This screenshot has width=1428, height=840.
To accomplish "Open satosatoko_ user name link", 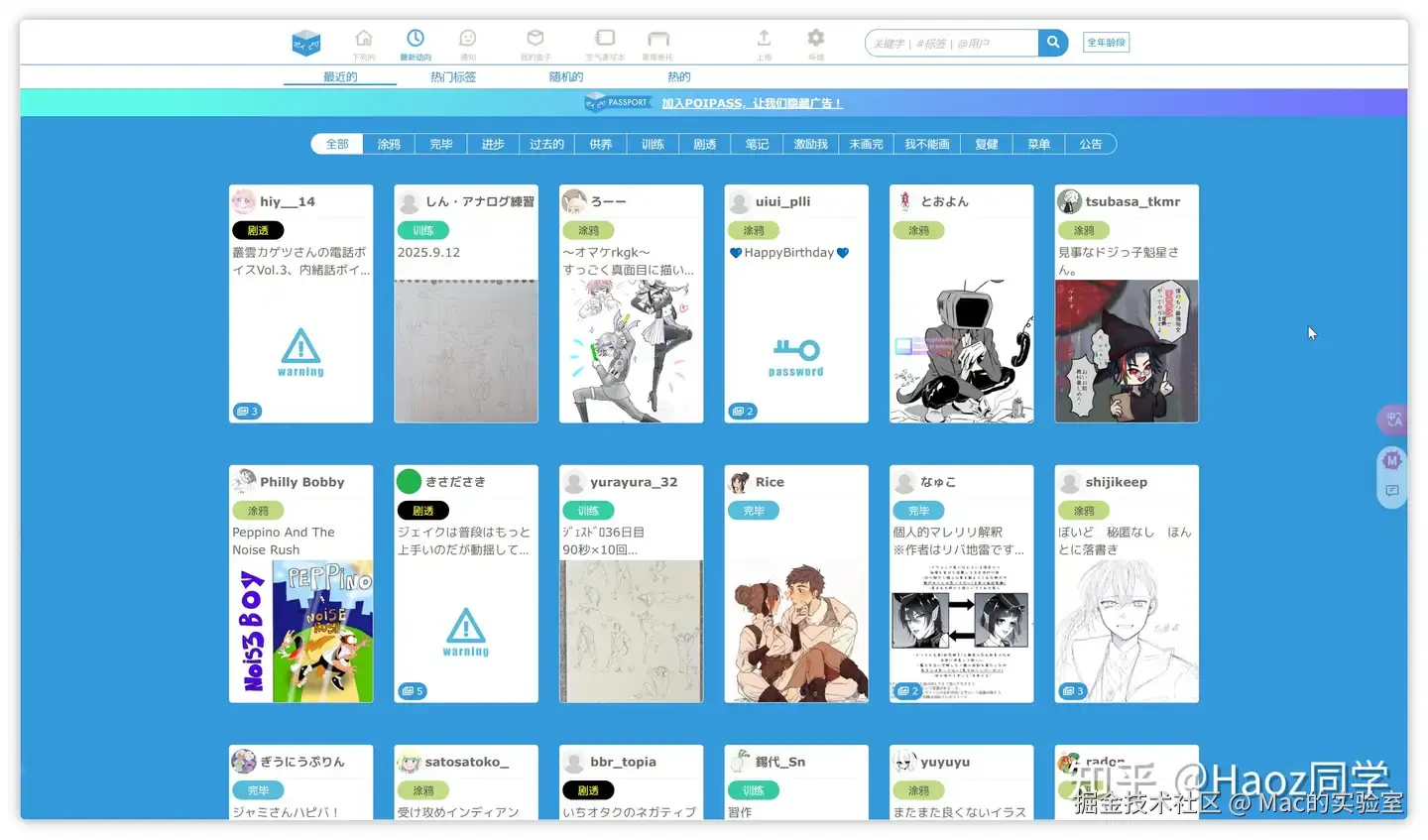I will (x=467, y=762).
